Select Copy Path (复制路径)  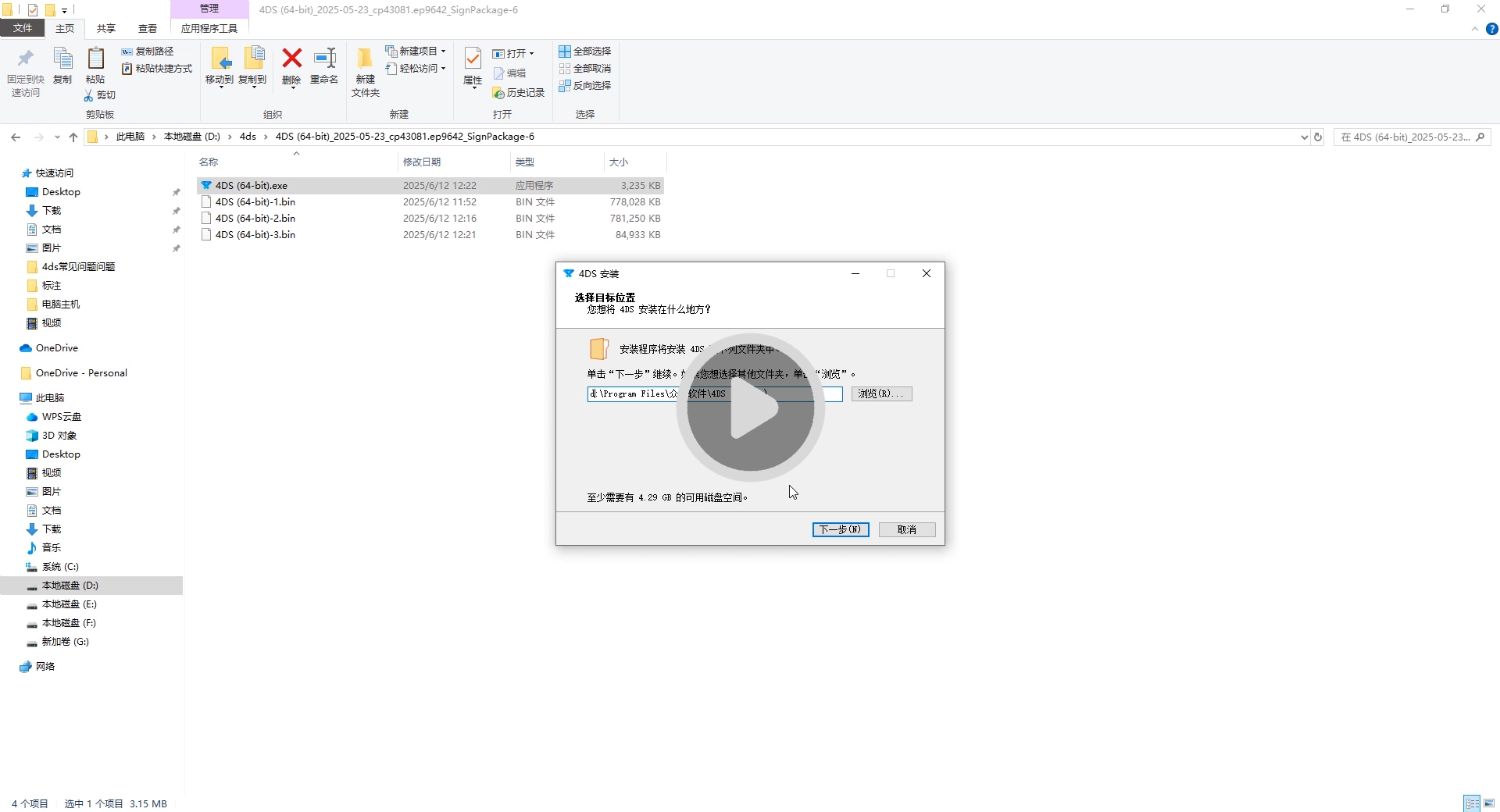coord(148,52)
